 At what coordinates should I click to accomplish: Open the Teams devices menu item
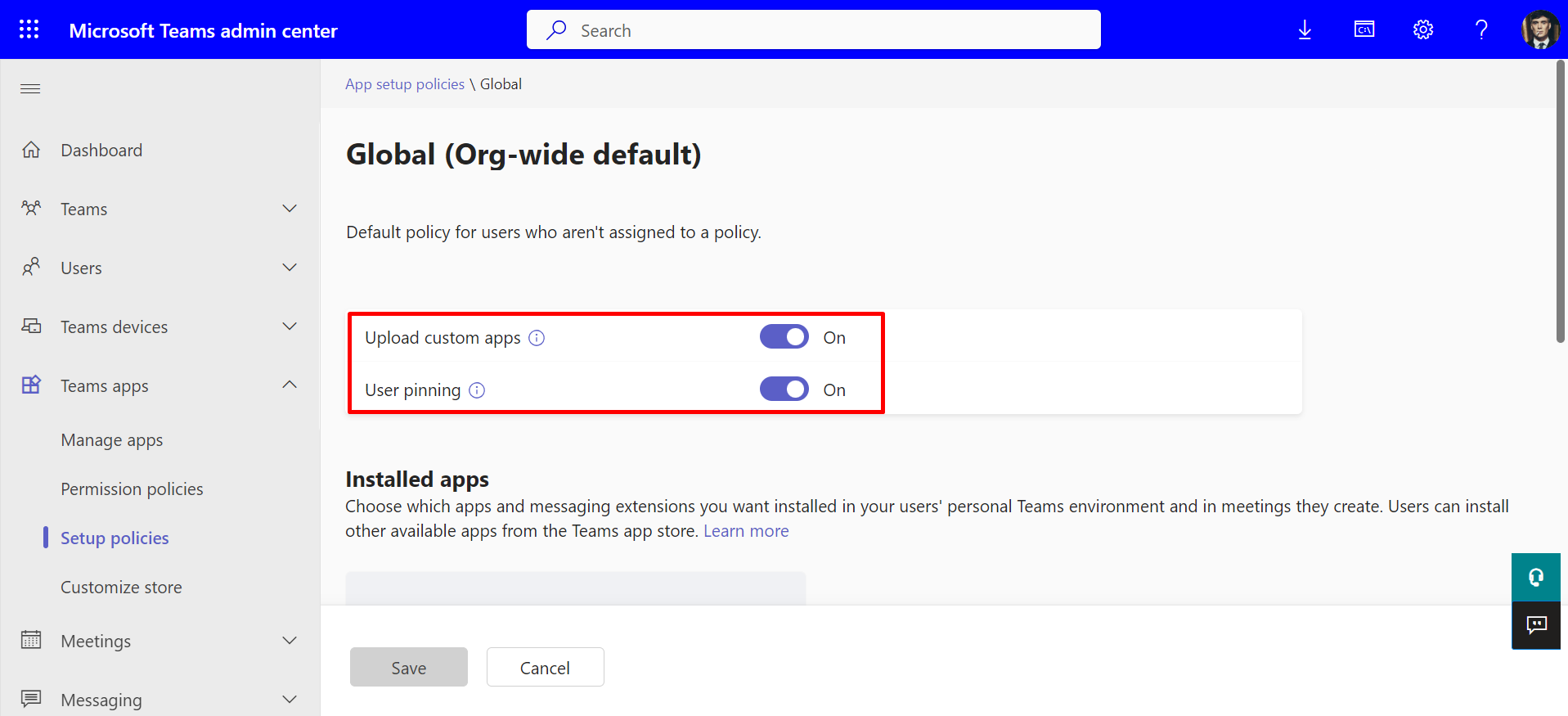click(x=115, y=327)
